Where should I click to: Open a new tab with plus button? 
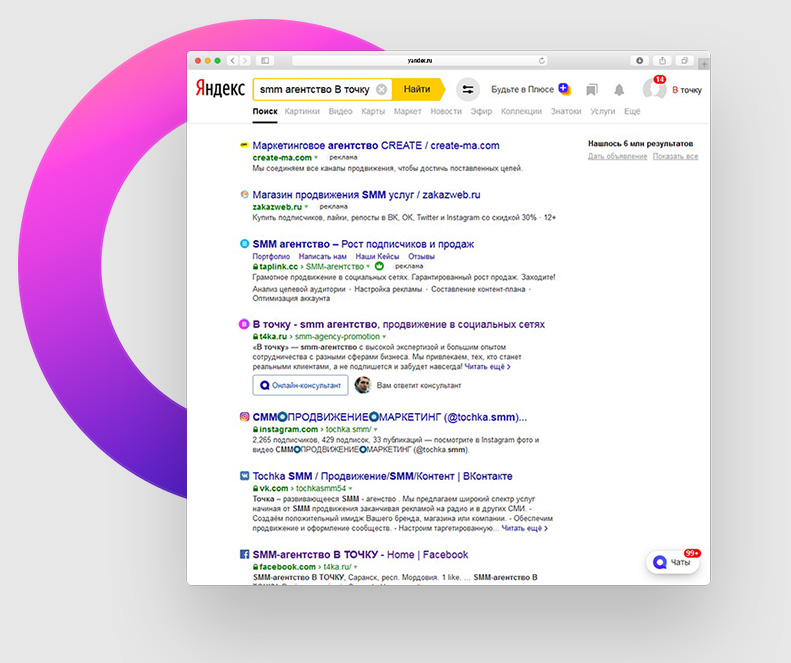704,64
